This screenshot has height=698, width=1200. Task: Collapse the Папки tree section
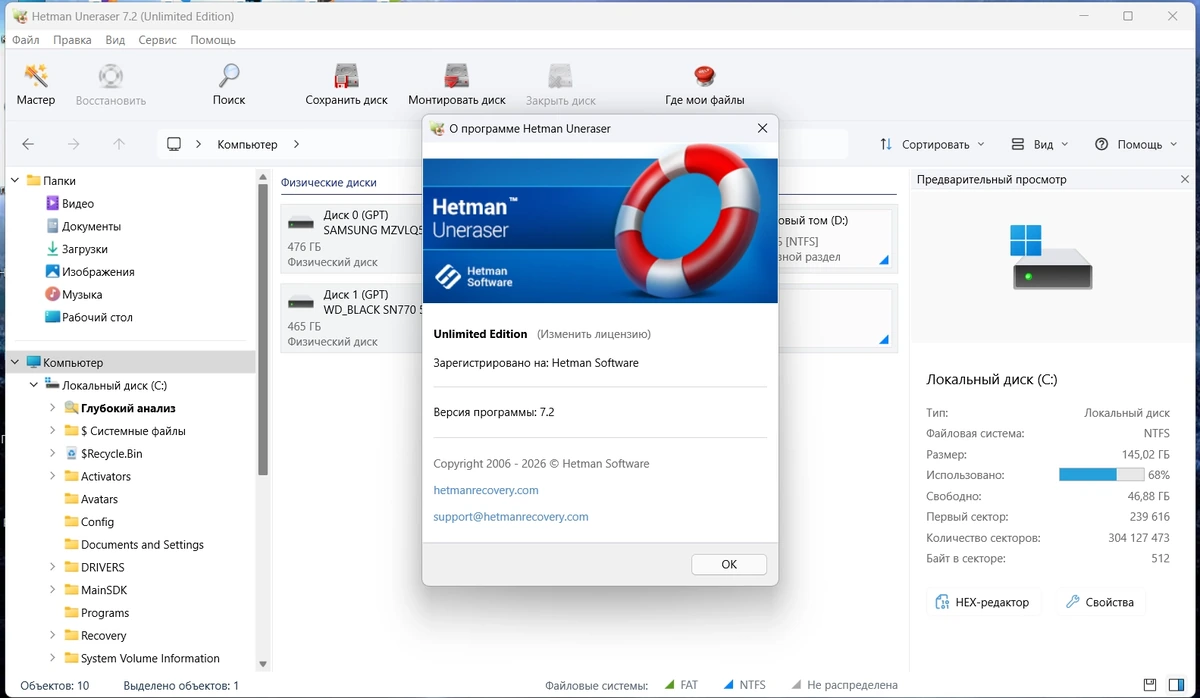point(15,181)
